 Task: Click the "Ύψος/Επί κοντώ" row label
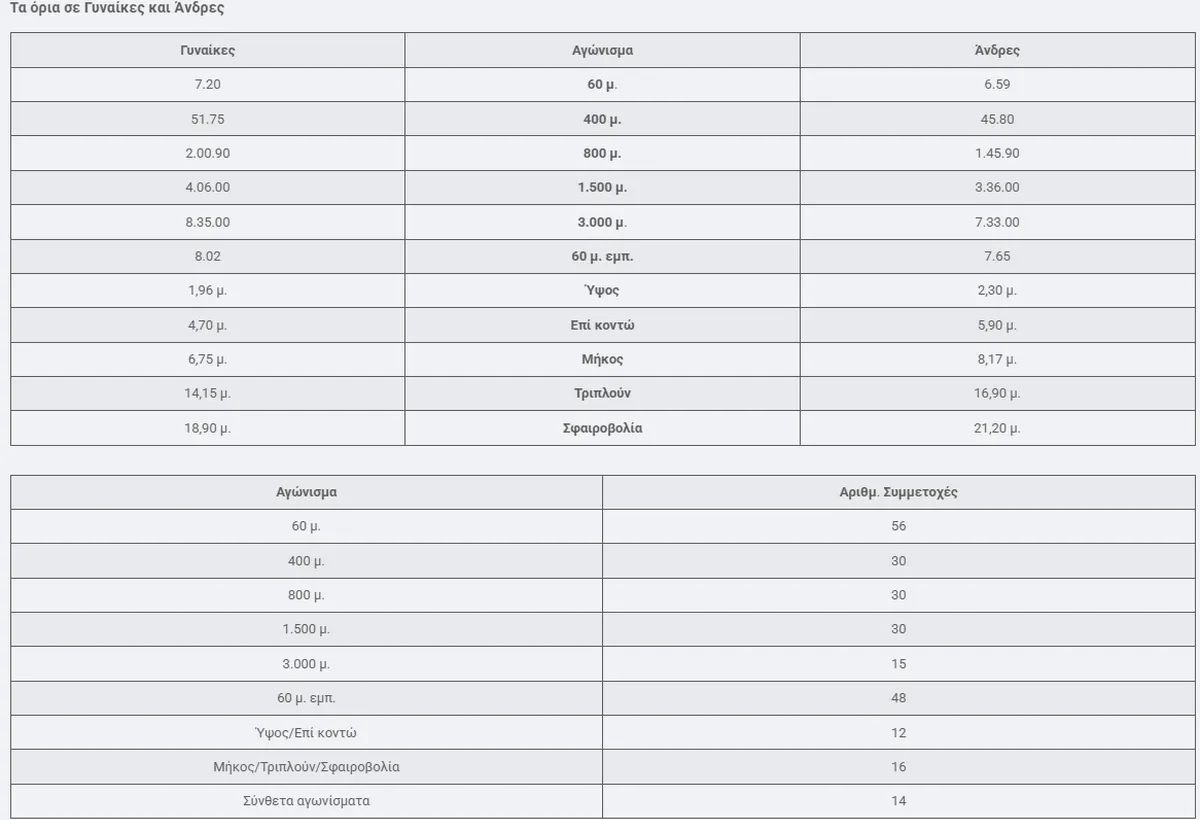pos(306,733)
